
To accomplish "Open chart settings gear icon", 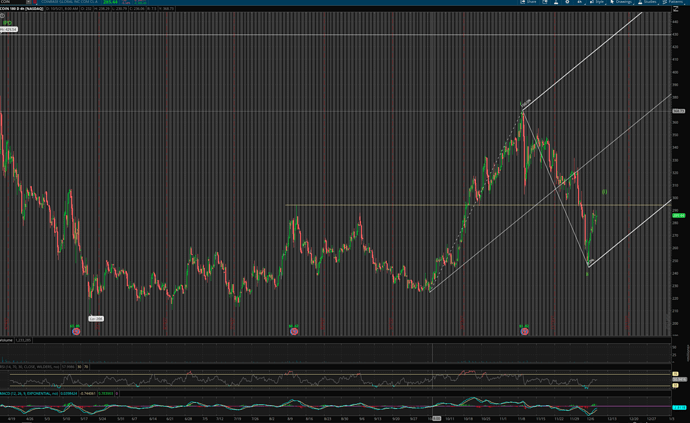I will (x=567, y=2).
